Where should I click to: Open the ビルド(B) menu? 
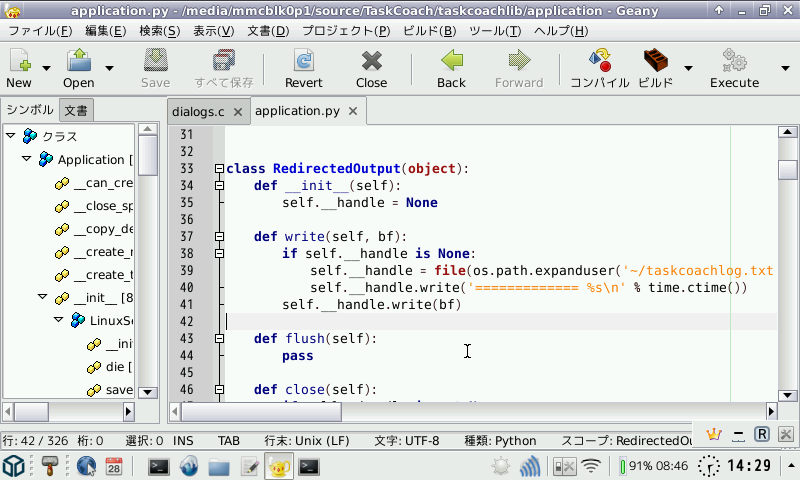pyautogui.click(x=430, y=31)
